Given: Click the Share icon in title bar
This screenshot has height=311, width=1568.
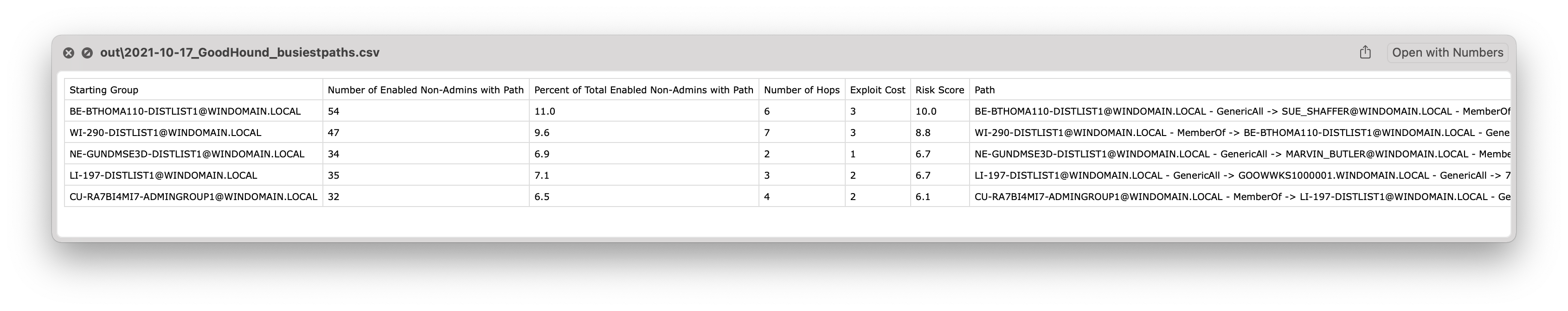Looking at the screenshot, I should click(x=1365, y=52).
